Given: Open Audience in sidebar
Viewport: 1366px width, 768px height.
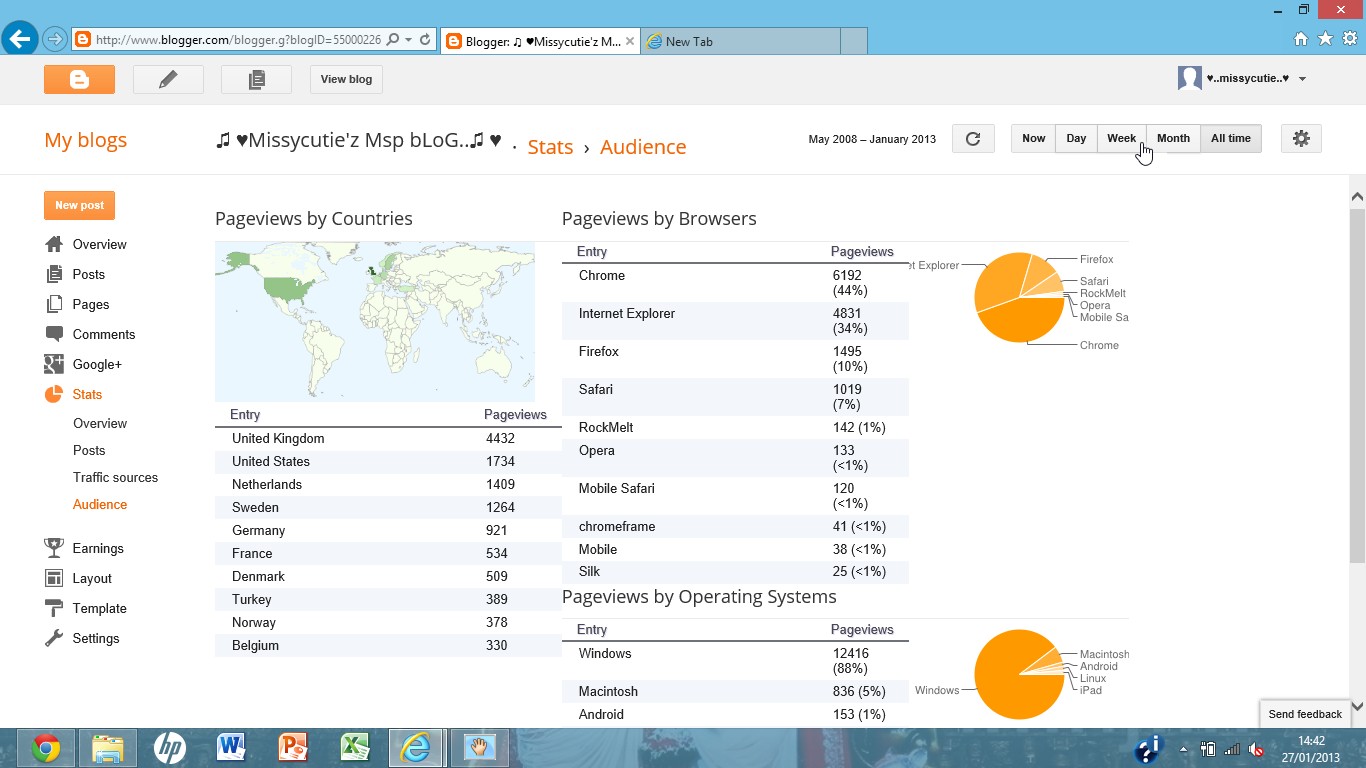Looking at the screenshot, I should click(x=100, y=504).
